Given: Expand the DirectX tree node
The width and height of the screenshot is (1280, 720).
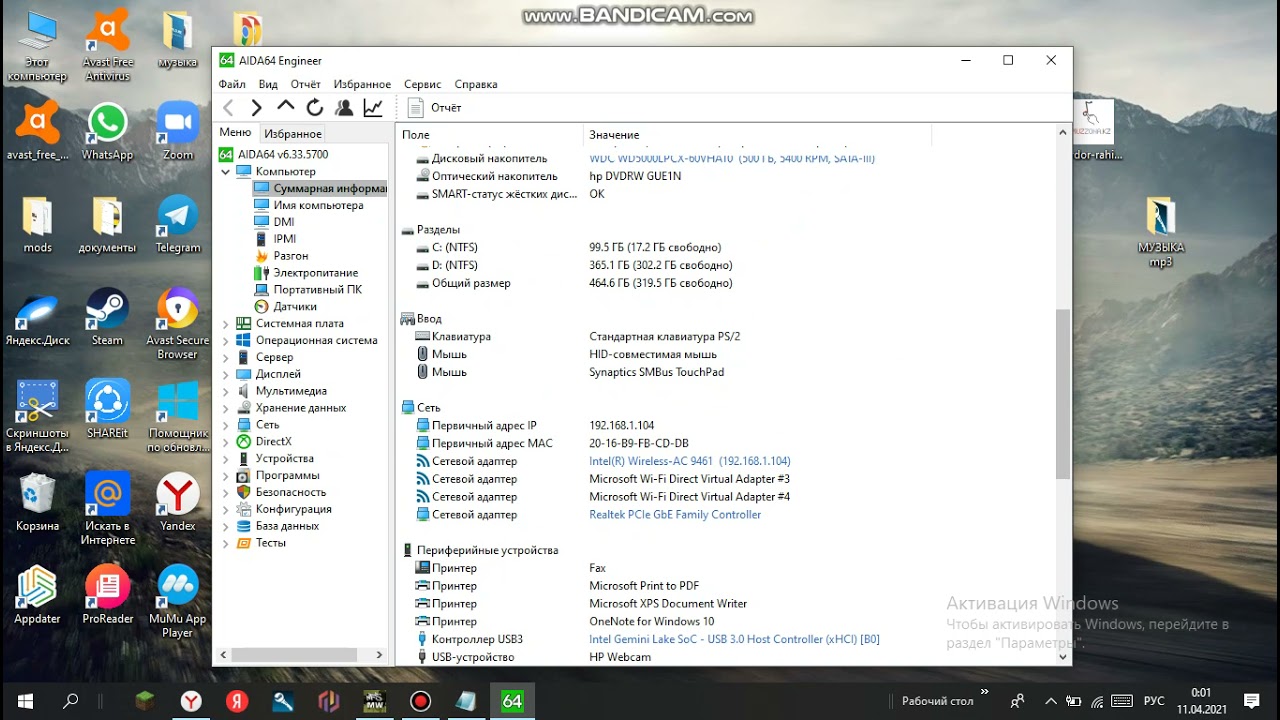Looking at the screenshot, I should point(226,442).
